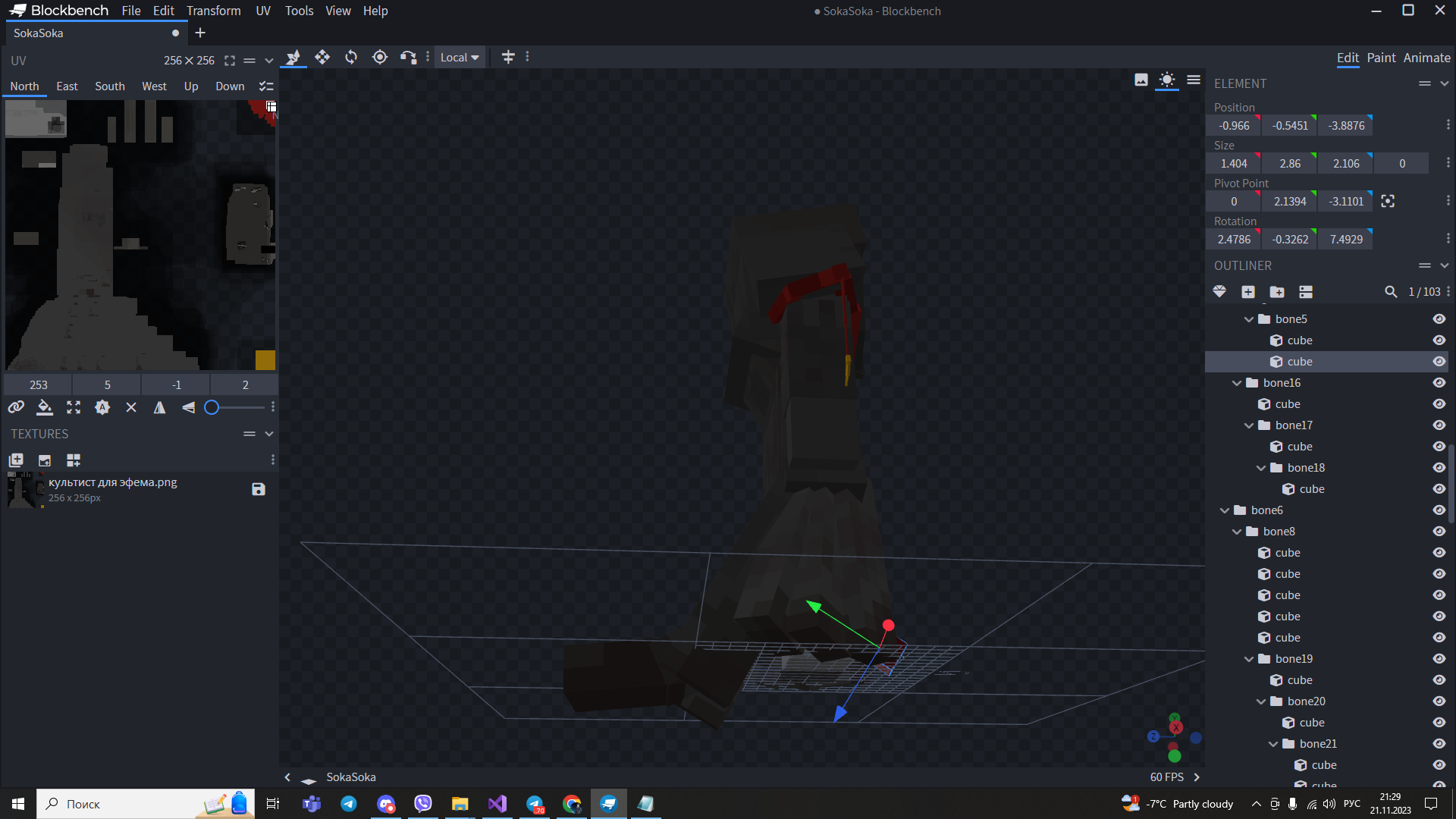
Task: Clear UV with the X icon
Action: [x=131, y=407]
